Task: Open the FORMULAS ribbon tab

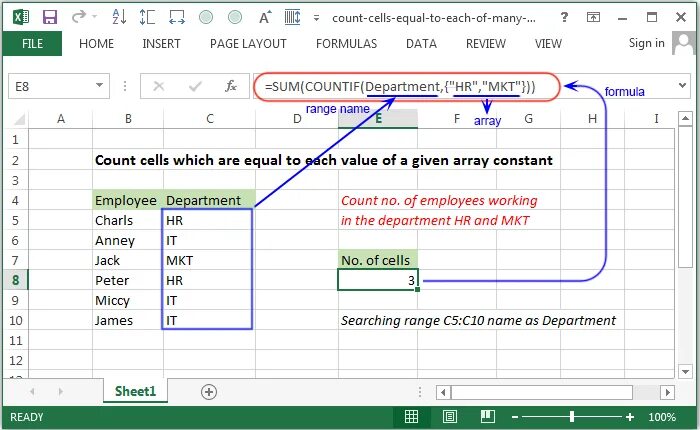Action: pos(346,44)
